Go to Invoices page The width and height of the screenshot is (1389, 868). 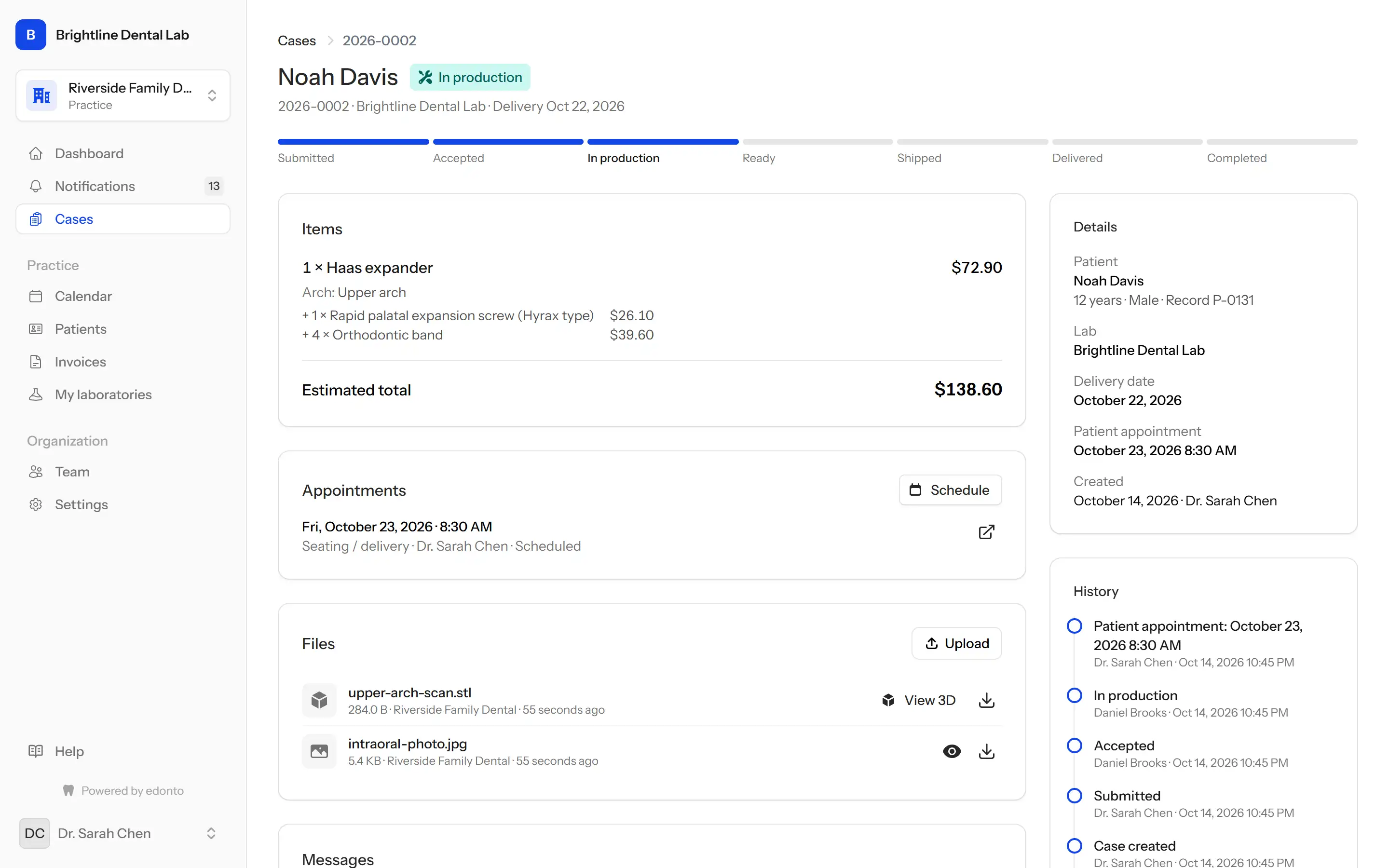point(123,362)
